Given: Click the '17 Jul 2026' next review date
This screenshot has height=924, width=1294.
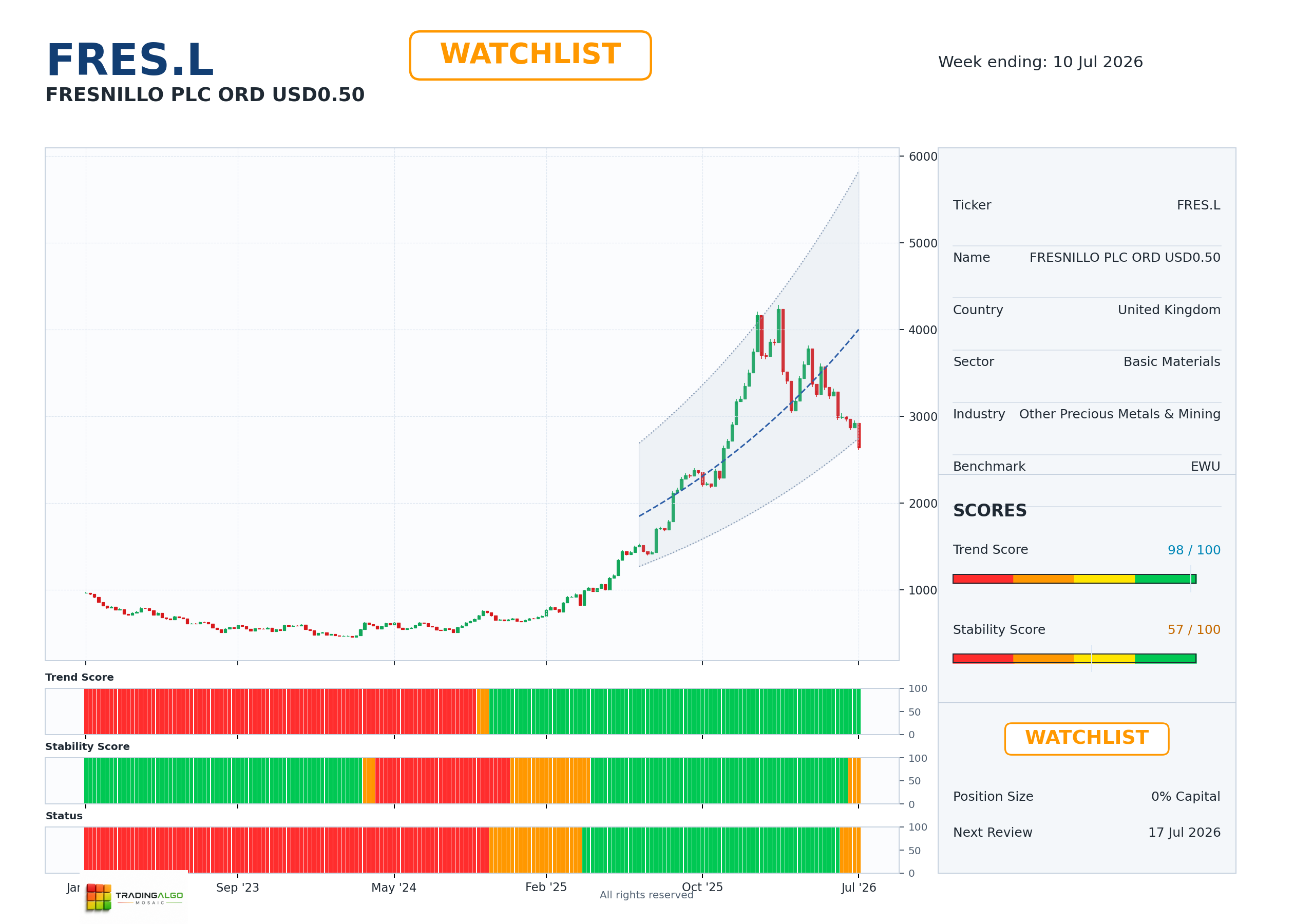Looking at the screenshot, I should [x=1184, y=833].
